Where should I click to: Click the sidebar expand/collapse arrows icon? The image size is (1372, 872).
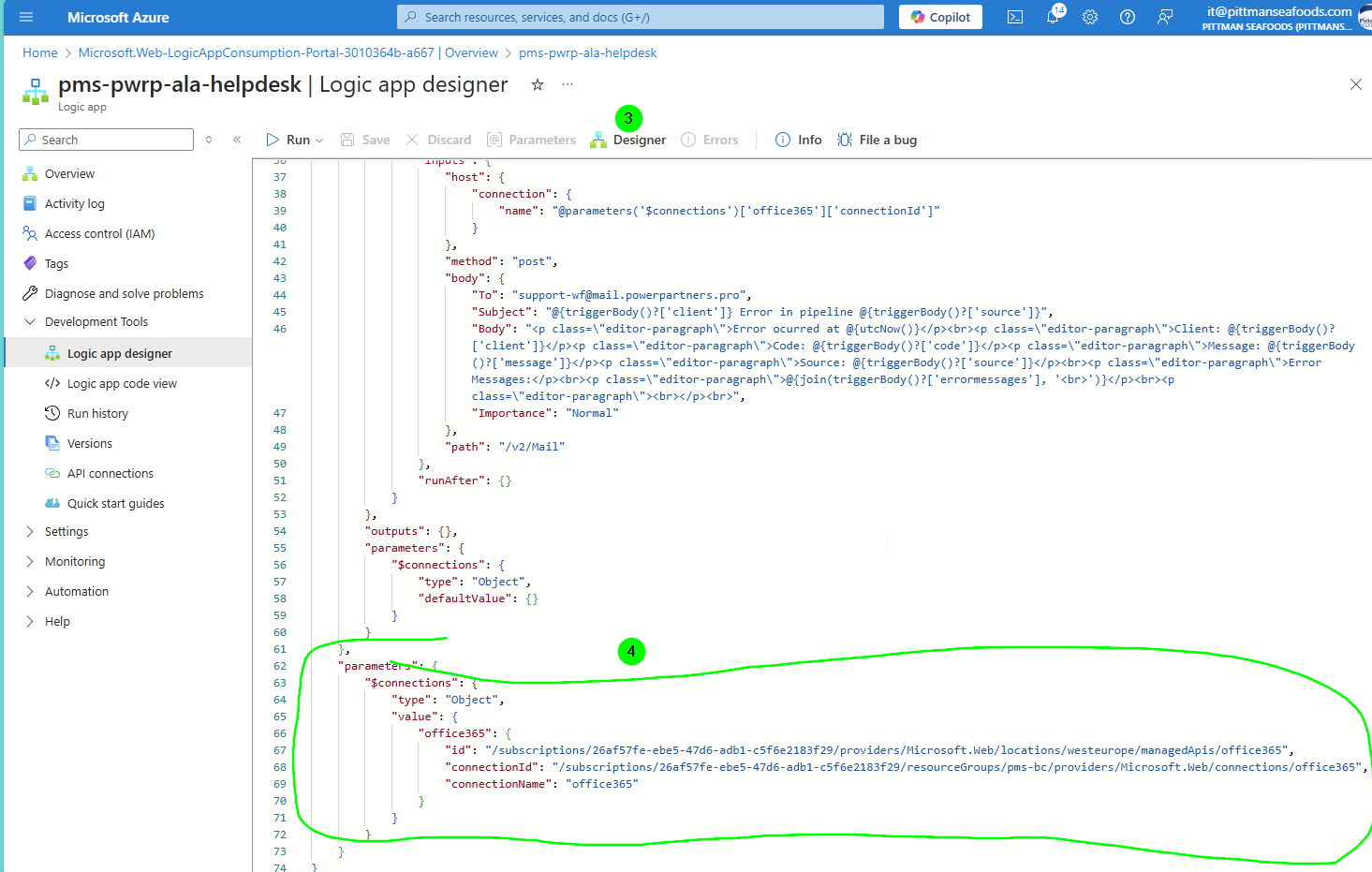tap(209, 140)
